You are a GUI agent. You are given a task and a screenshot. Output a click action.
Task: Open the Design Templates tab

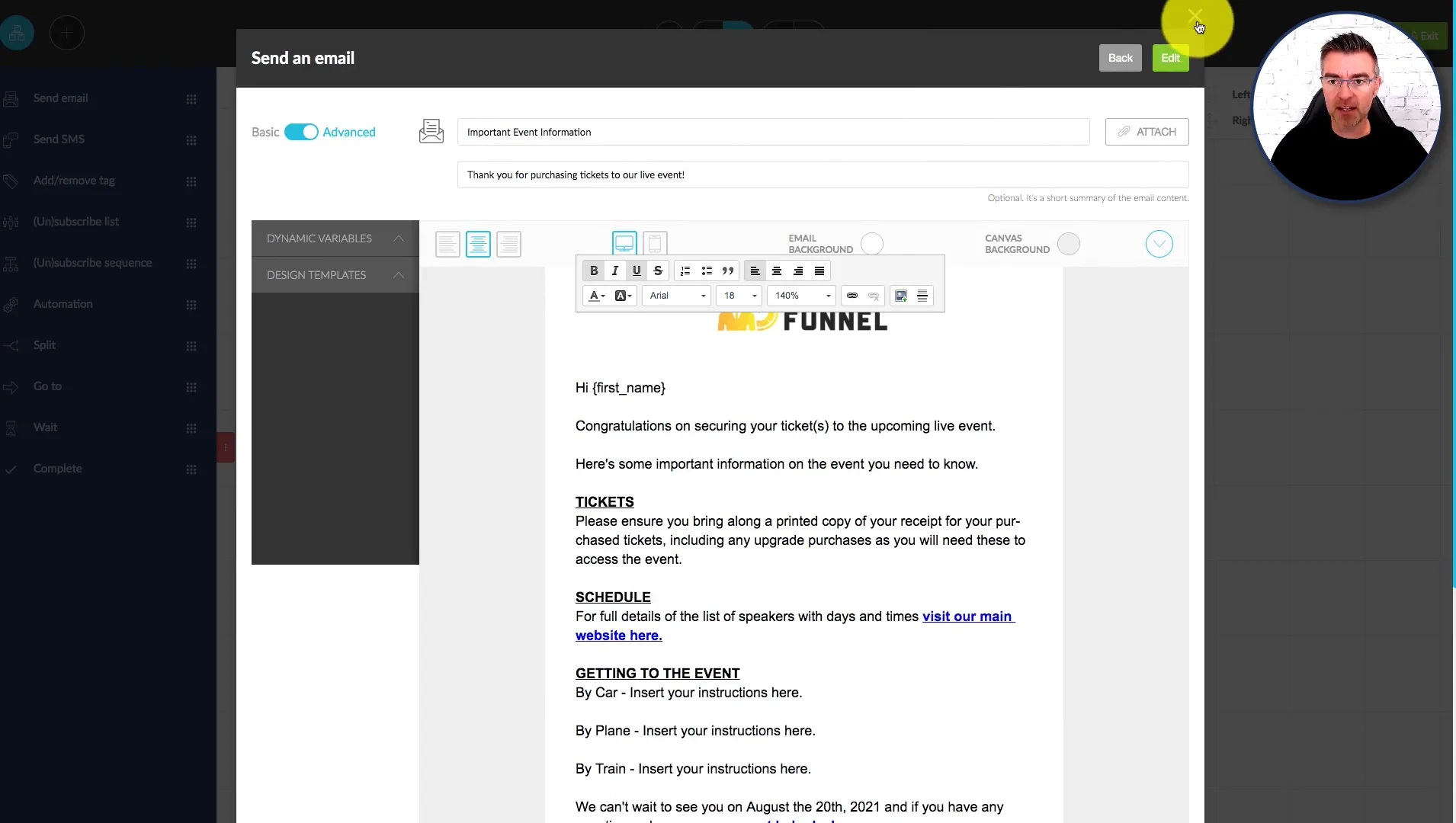(x=317, y=275)
